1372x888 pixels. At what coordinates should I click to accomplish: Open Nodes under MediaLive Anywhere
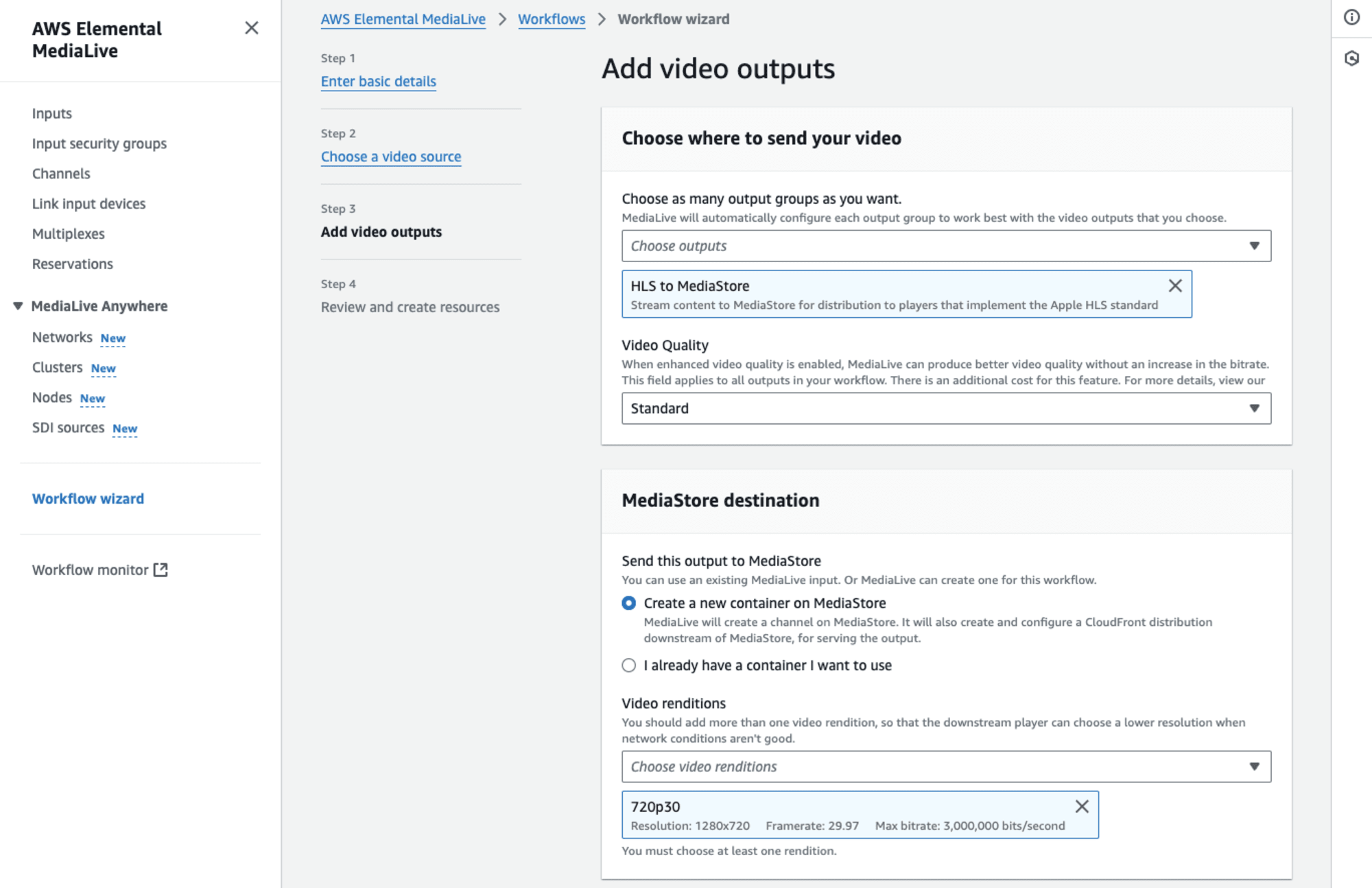(52, 398)
